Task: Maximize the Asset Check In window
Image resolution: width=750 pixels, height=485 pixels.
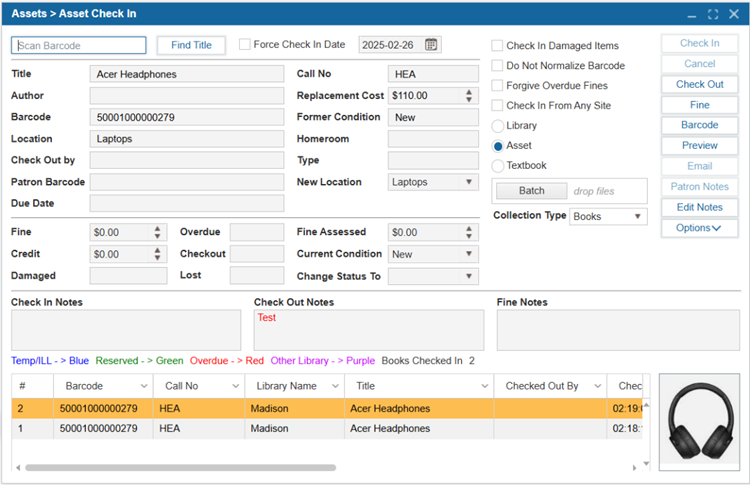Action: 713,14
